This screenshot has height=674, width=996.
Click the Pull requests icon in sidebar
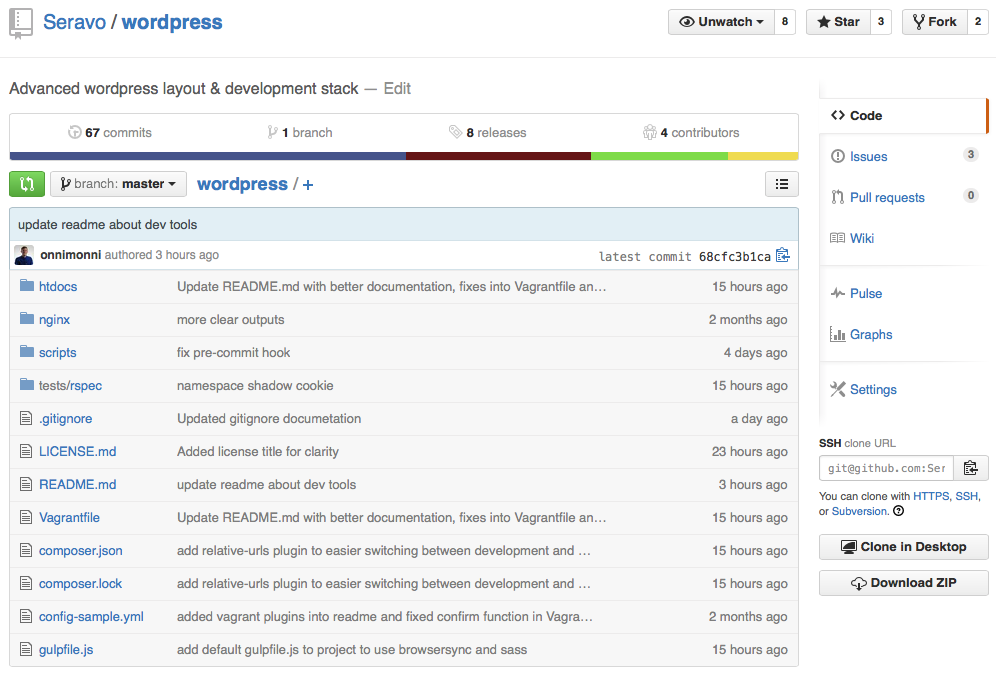(x=838, y=198)
